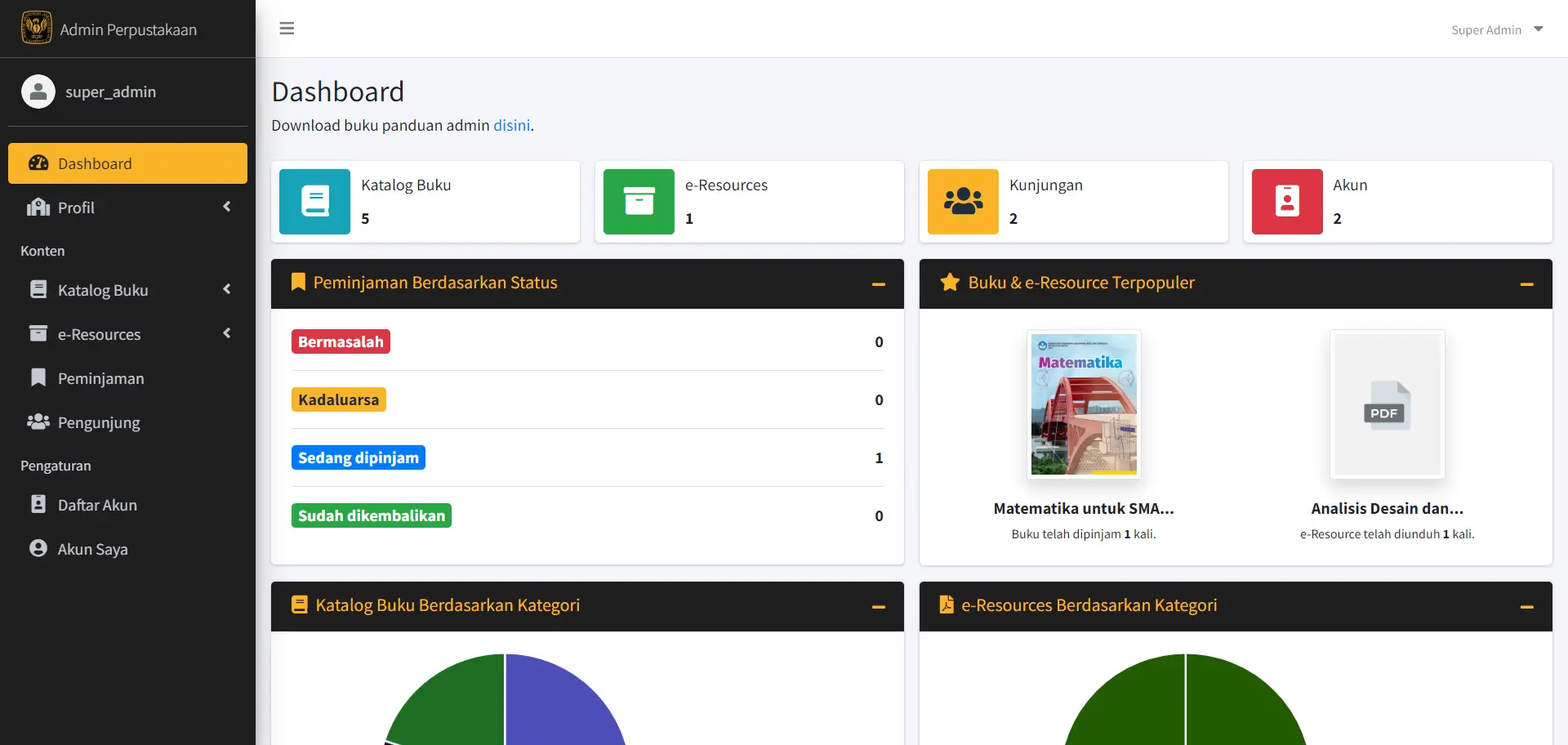This screenshot has height=745, width=1568.
Task: Click the purple slice of book pie chart
Action: [x=563, y=703]
